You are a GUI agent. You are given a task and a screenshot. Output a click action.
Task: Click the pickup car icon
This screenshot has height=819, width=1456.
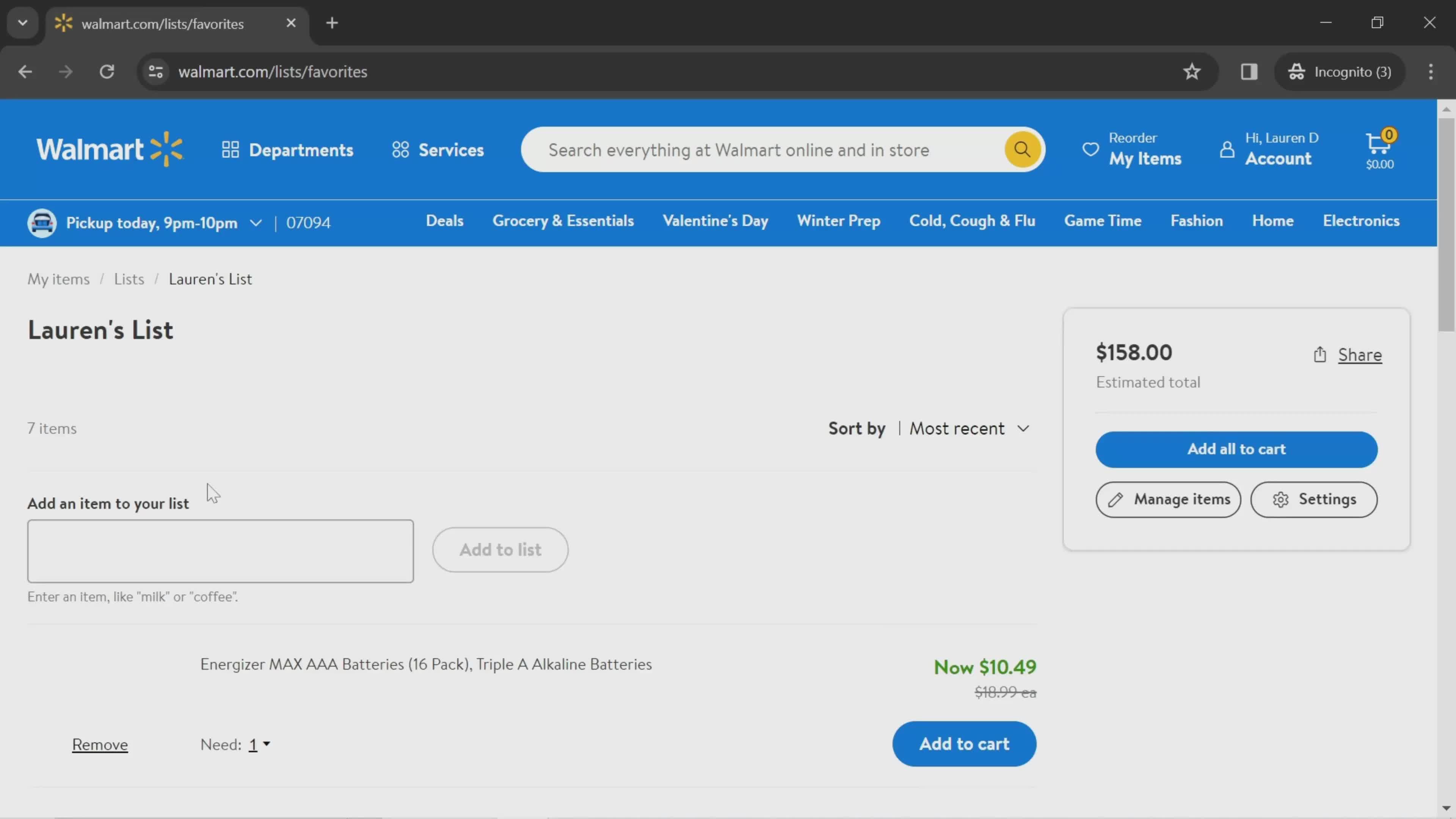42,223
